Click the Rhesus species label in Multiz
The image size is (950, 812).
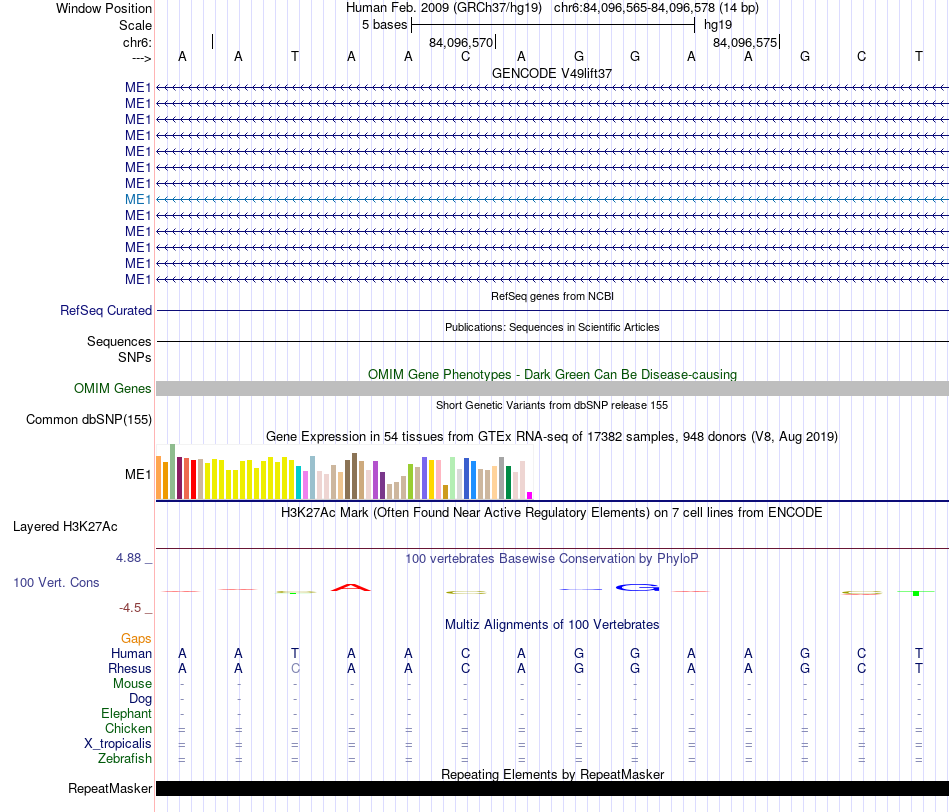pyautogui.click(x=130, y=668)
